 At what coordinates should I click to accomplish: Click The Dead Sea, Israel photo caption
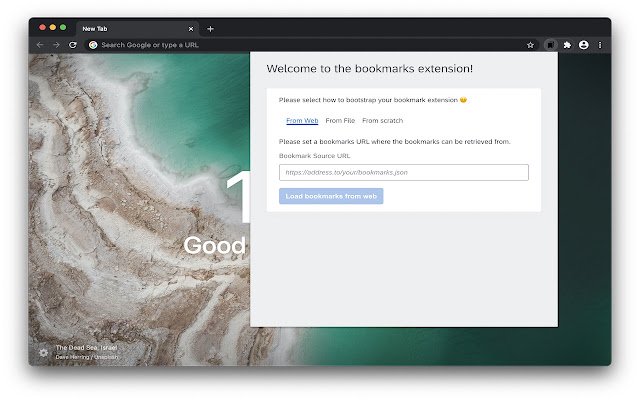tap(87, 348)
